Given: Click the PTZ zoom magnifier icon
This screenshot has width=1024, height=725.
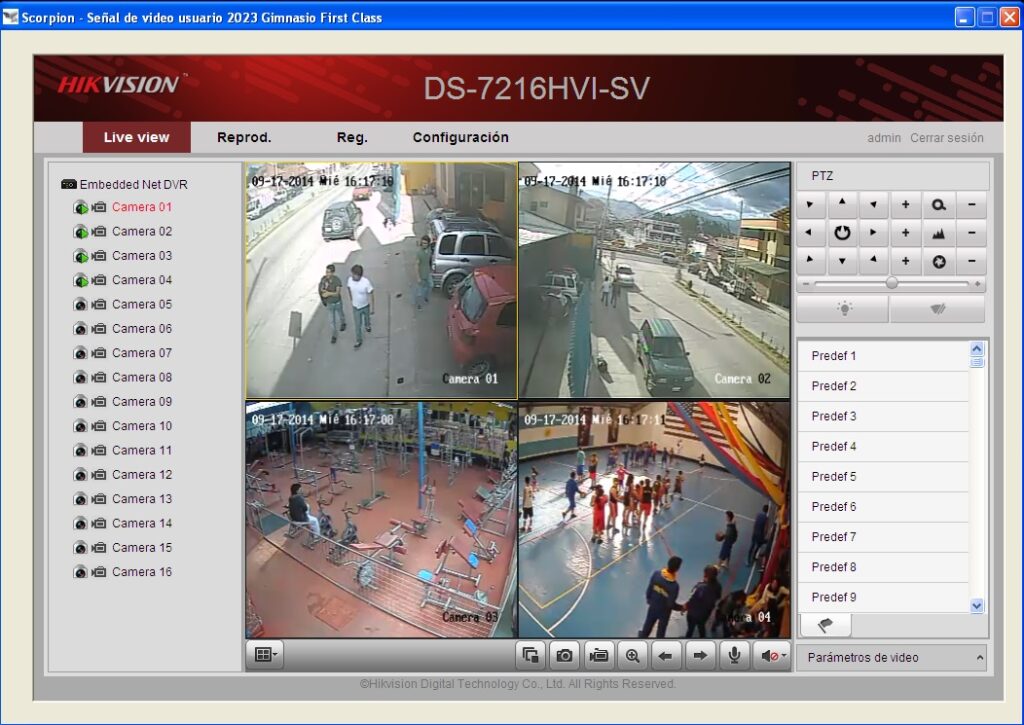Looking at the screenshot, I should [938, 205].
